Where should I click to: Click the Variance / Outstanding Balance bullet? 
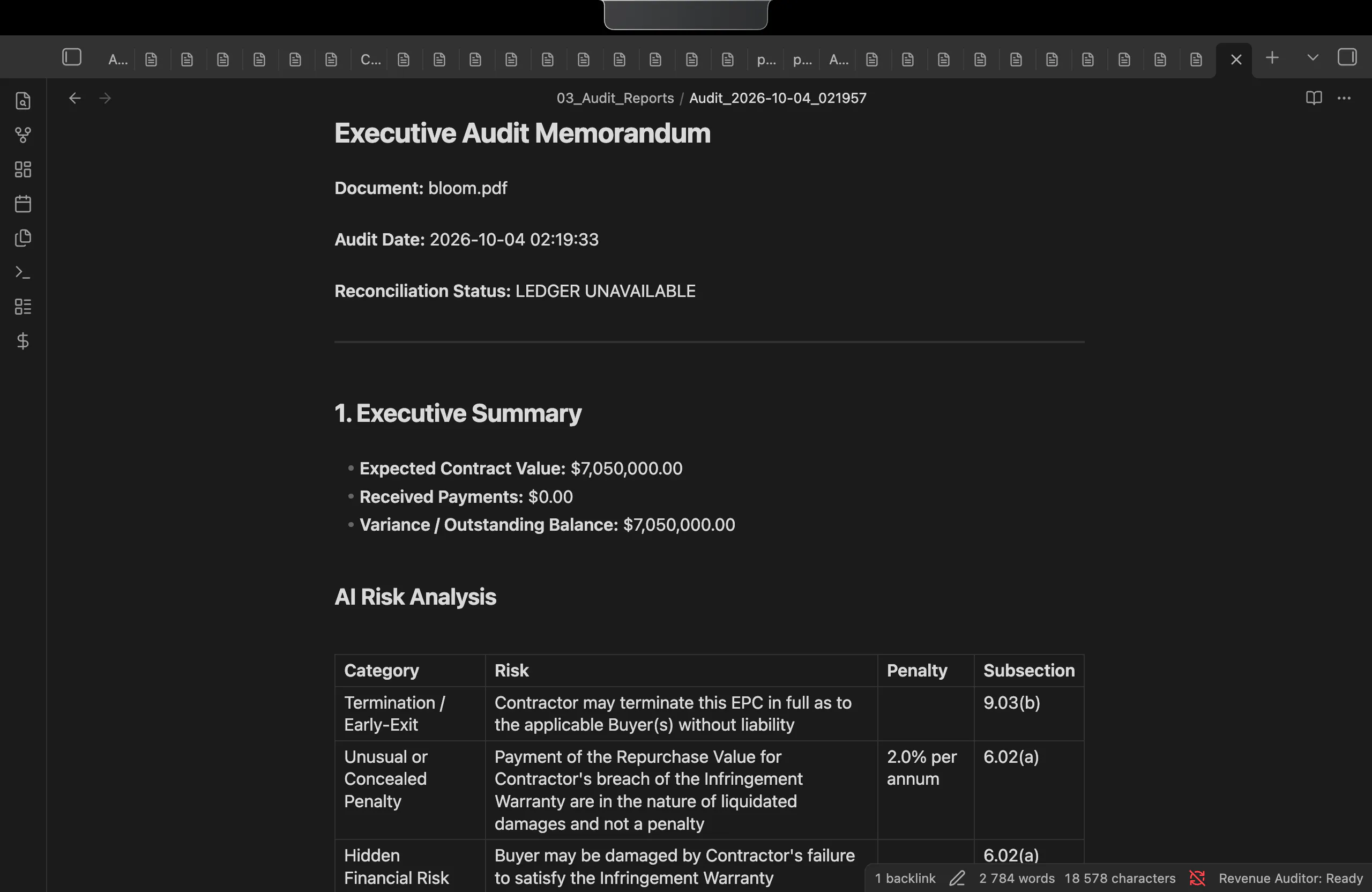click(547, 525)
